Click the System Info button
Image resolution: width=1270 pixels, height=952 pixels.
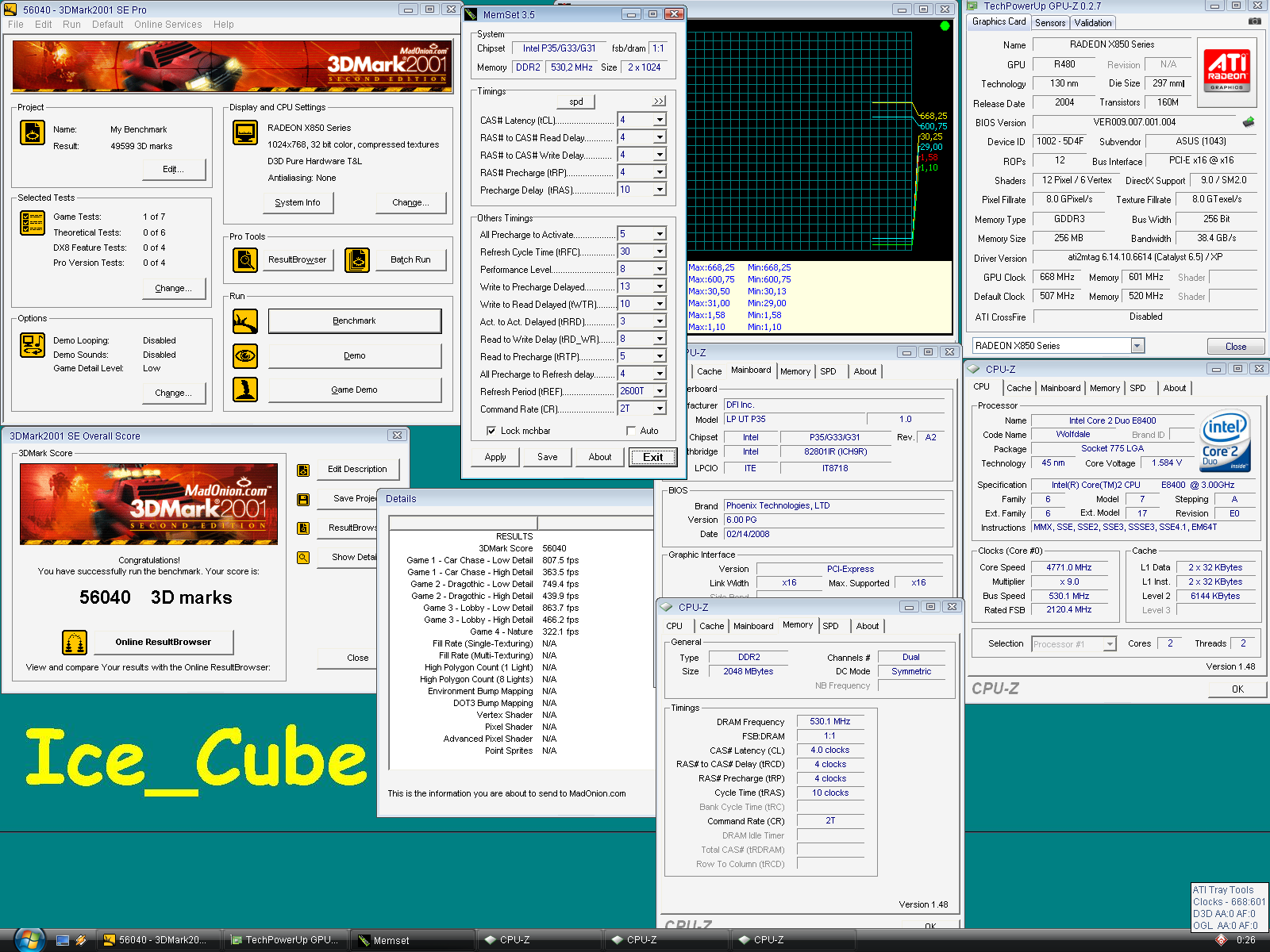tap(298, 203)
